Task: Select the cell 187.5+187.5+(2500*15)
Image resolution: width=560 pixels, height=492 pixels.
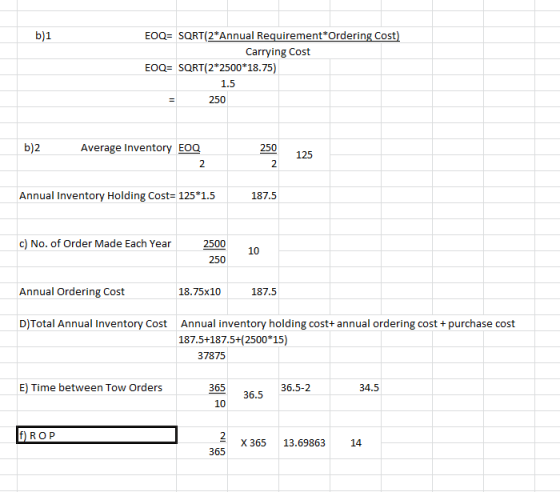Action: click(233, 340)
